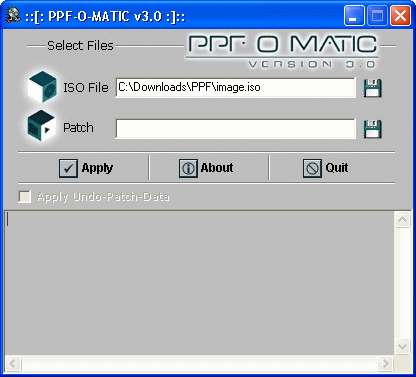Minimize the PPF-O-MATIC window
The height and width of the screenshot is (377, 416).
(354, 16)
